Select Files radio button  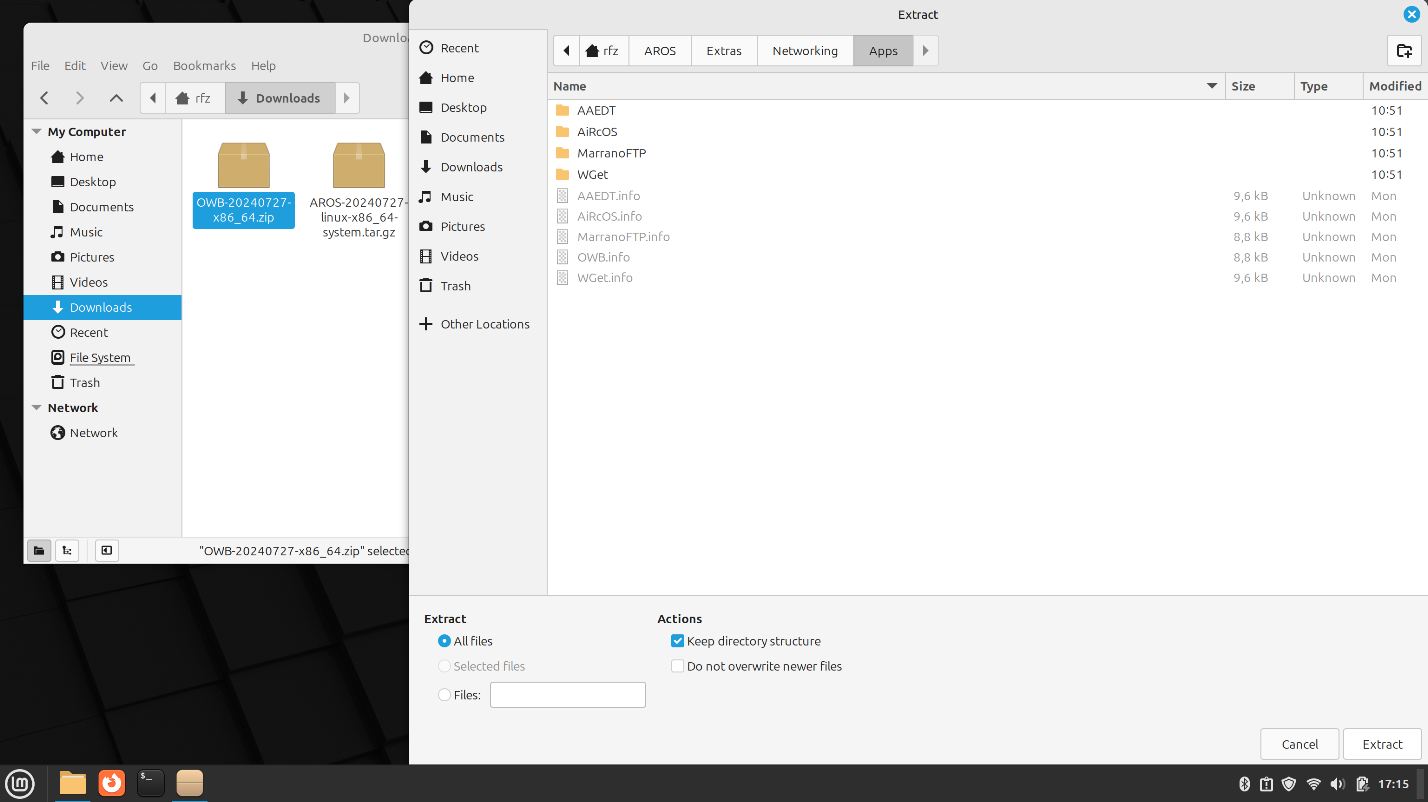[x=444, y=695]
